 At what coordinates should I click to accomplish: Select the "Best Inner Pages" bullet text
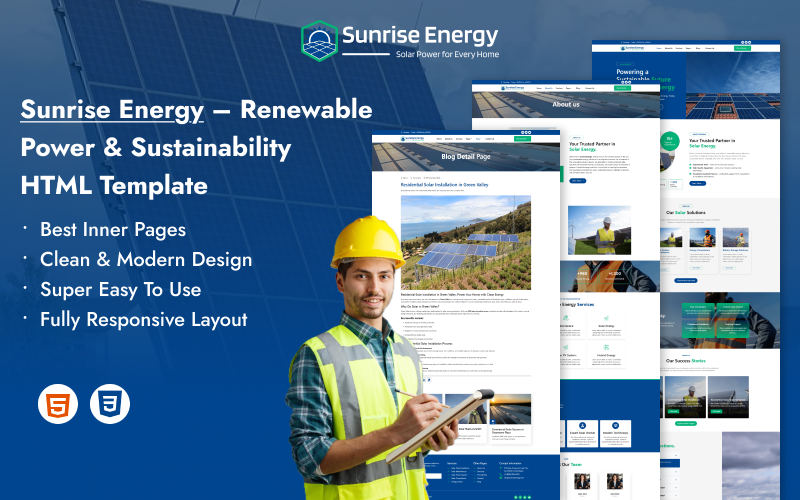(x=113, y=230)
